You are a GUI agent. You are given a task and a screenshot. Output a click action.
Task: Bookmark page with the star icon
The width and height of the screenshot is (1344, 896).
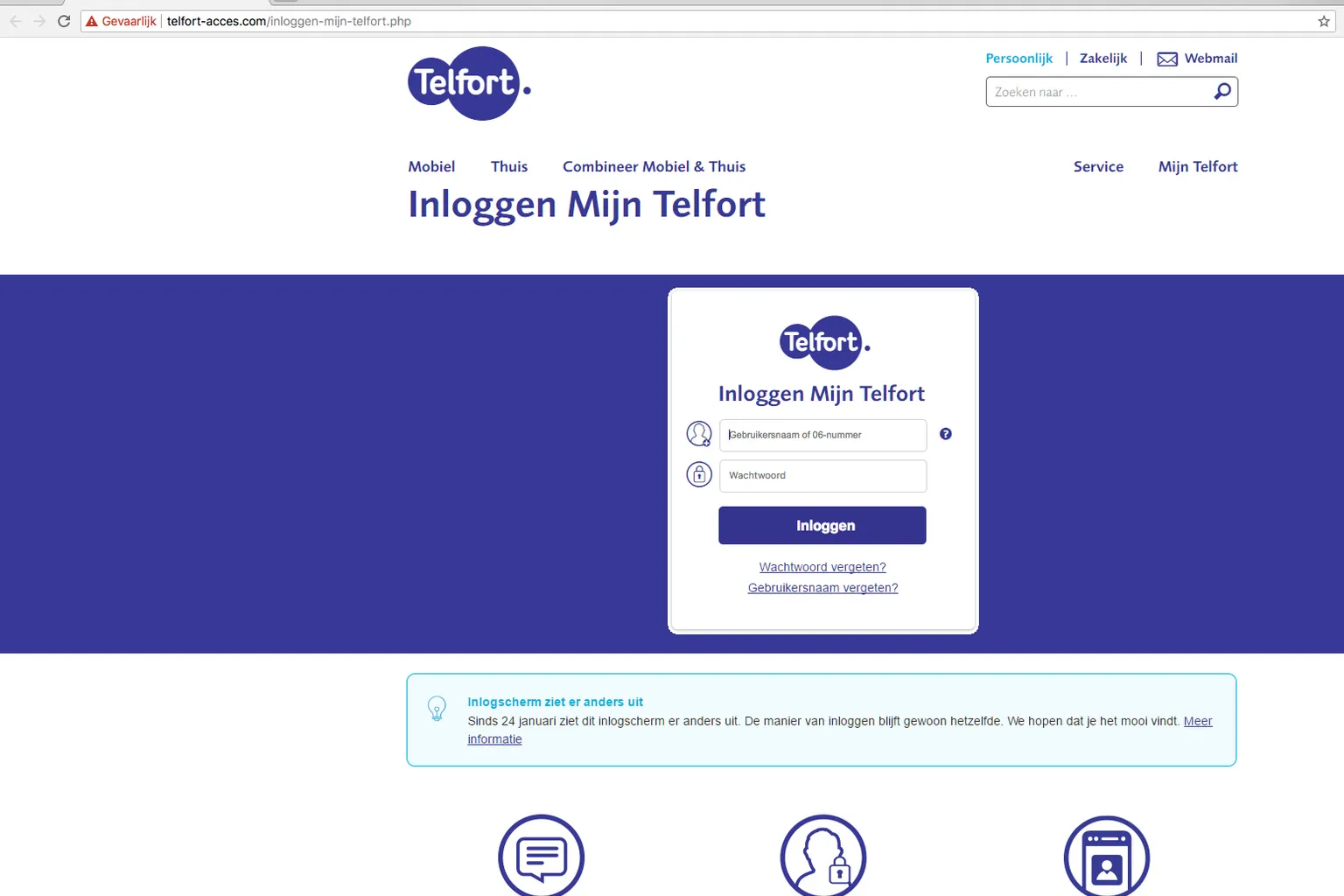1324,21
